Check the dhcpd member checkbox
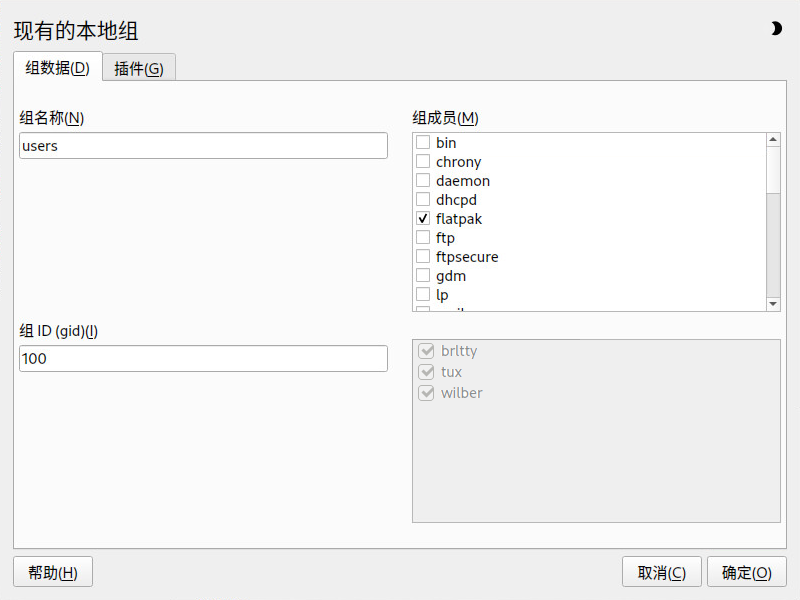The image size is (800, 600). click(x=423, y=200)
